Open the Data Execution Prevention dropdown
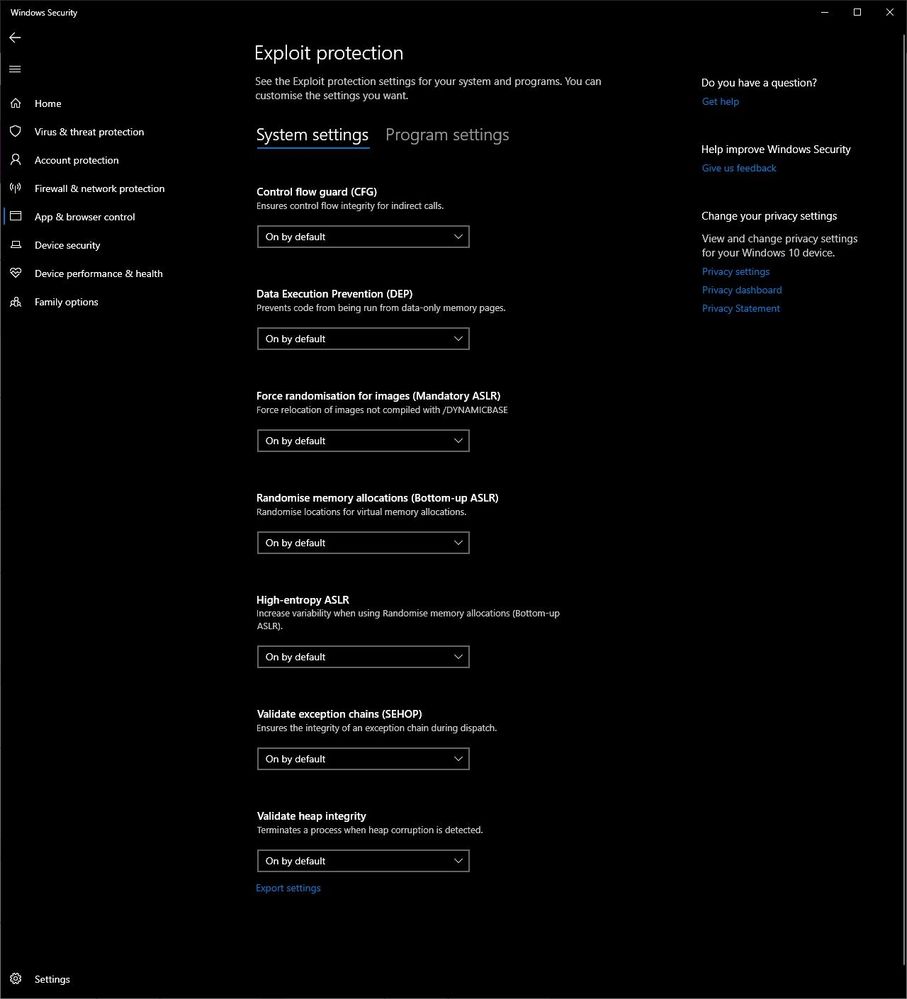Screen dimensions: 907x999 (363, 338)
